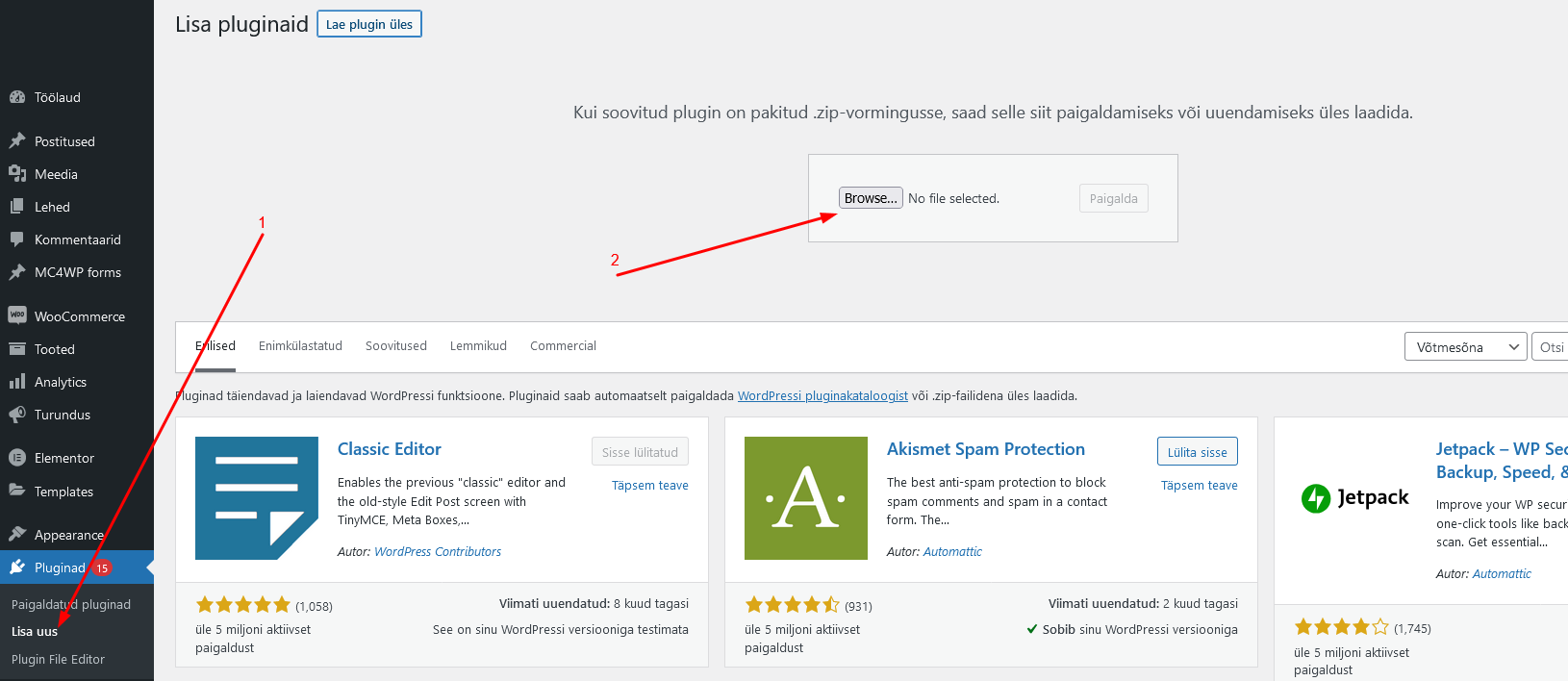Open the Lemmikud tab
Screen dimensions: 1568x681
point(478,346)
